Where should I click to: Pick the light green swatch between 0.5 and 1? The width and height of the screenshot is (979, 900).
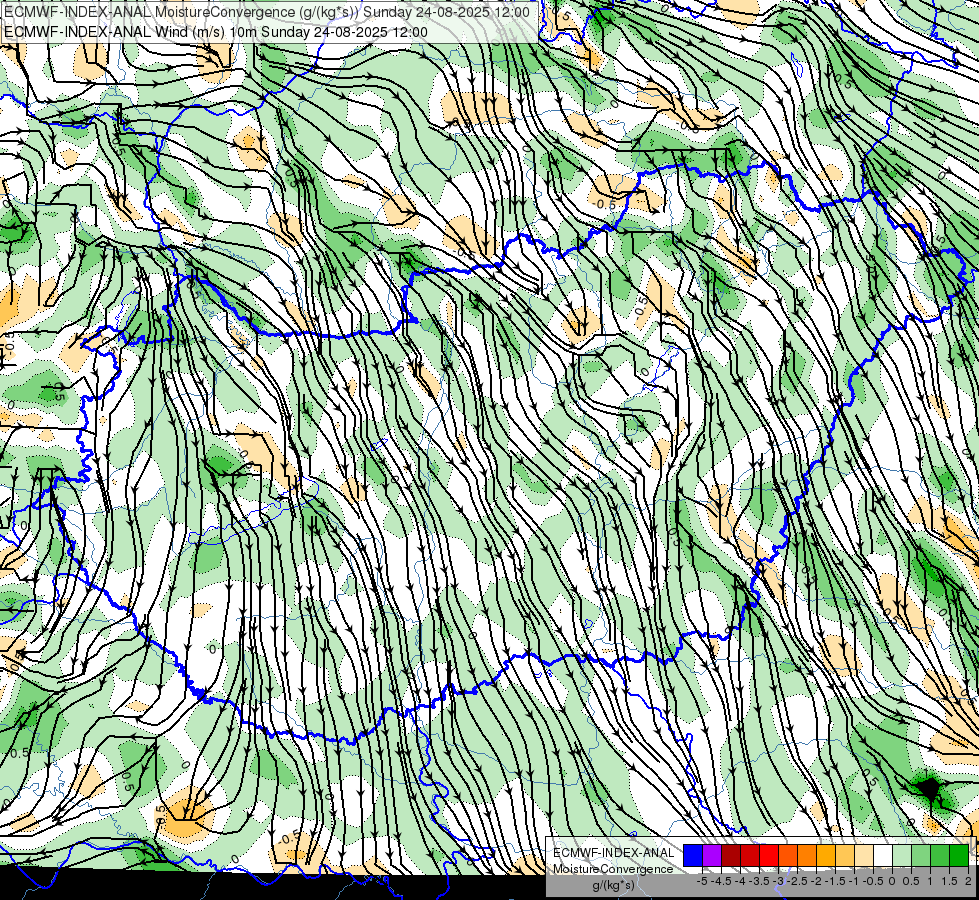tap(921, 856)
